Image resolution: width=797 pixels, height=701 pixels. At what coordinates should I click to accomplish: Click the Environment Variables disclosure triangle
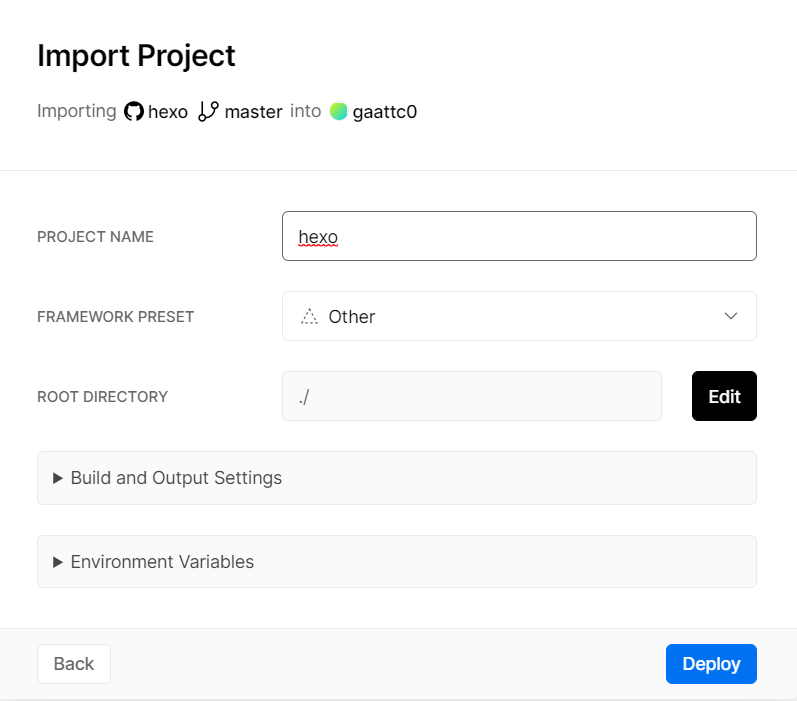point(58,562)
